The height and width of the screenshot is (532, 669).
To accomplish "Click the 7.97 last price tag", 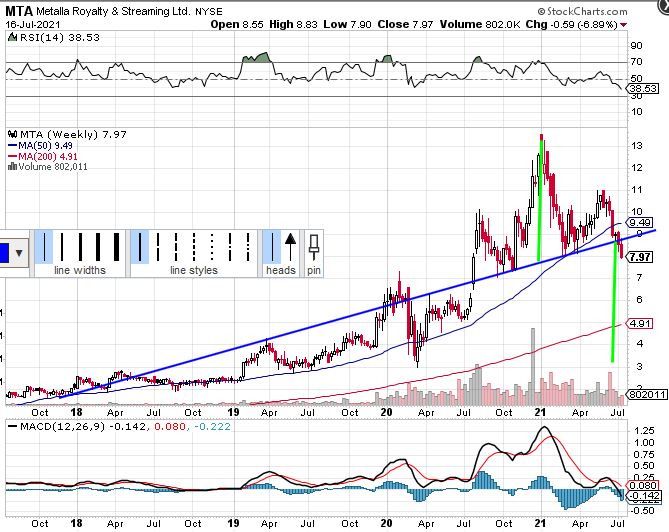I will tap(640, 257).
